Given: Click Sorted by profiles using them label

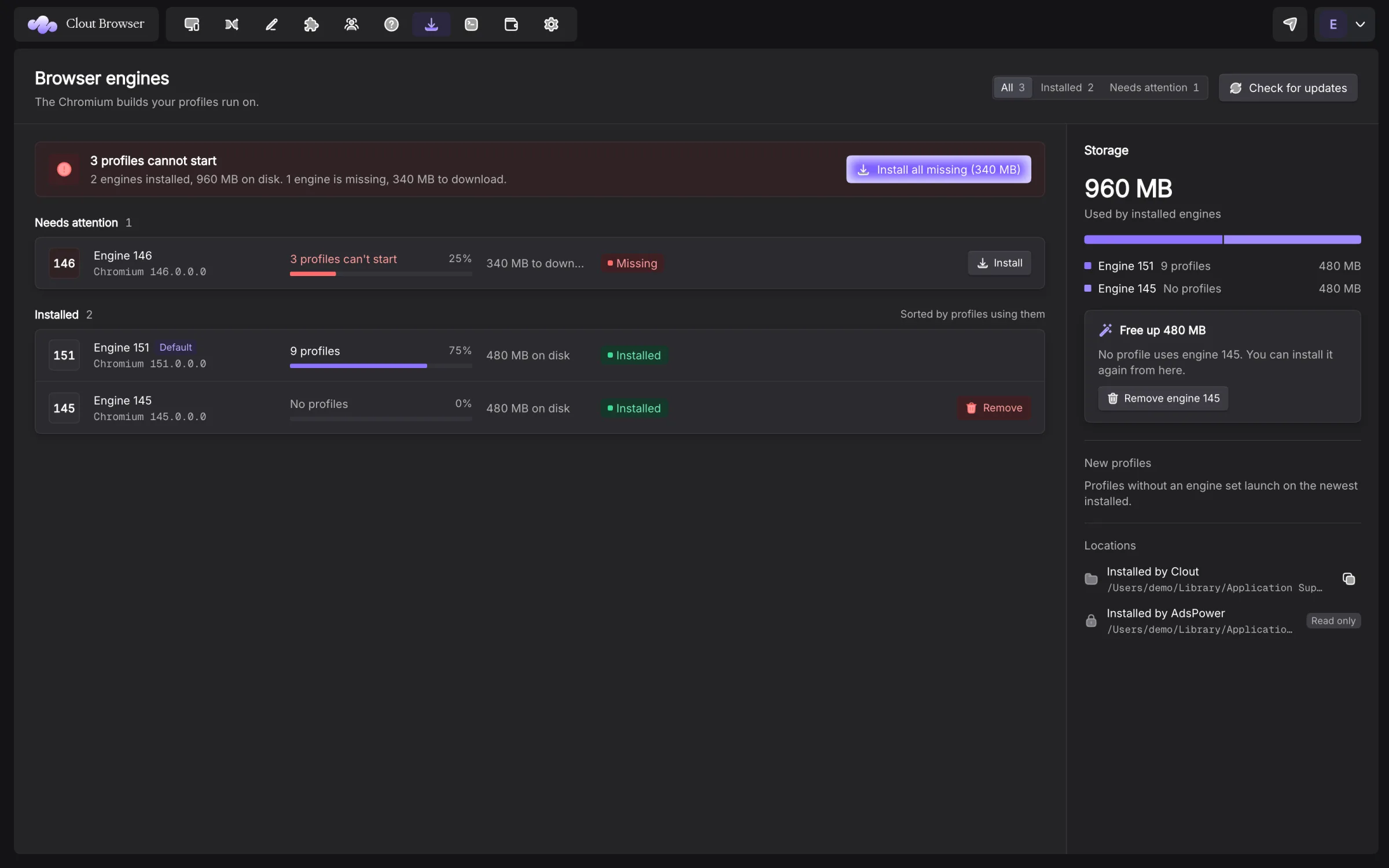Looking at the screenshot, I should pos(972,314).
